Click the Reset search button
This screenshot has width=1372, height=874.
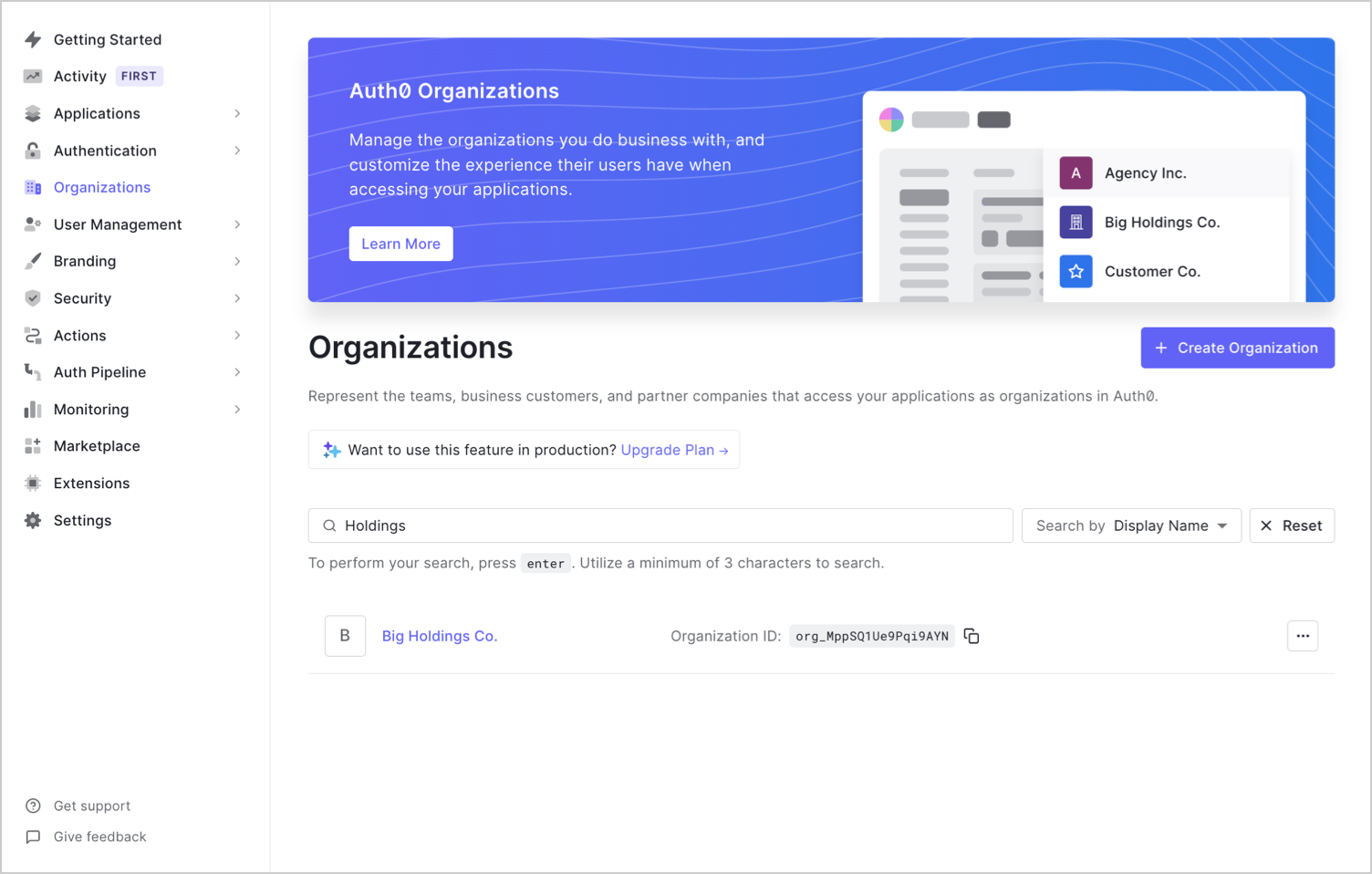(x=1292, y=525)
